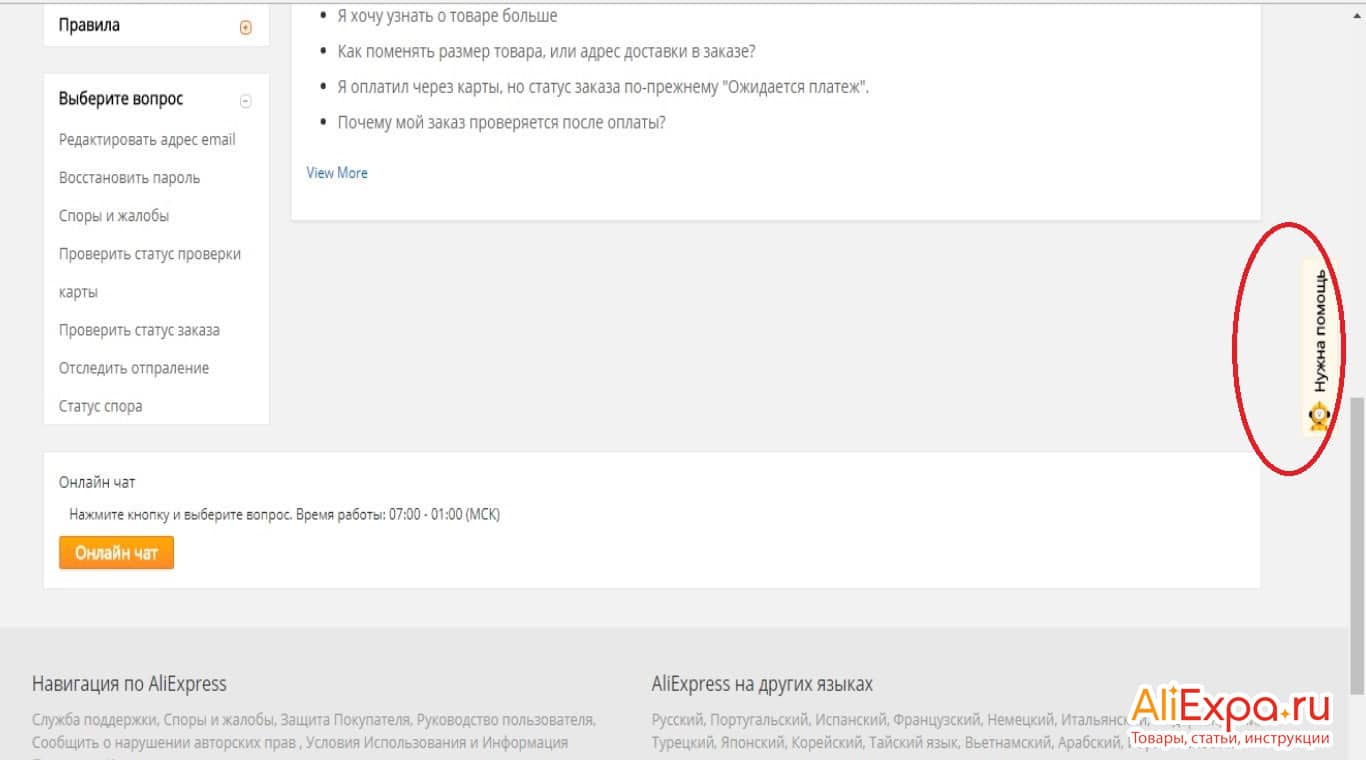Viewport: 1366px width, 760px height.
Task: Open Сообщить о нарушении авторских прав link
Action: 165,743
